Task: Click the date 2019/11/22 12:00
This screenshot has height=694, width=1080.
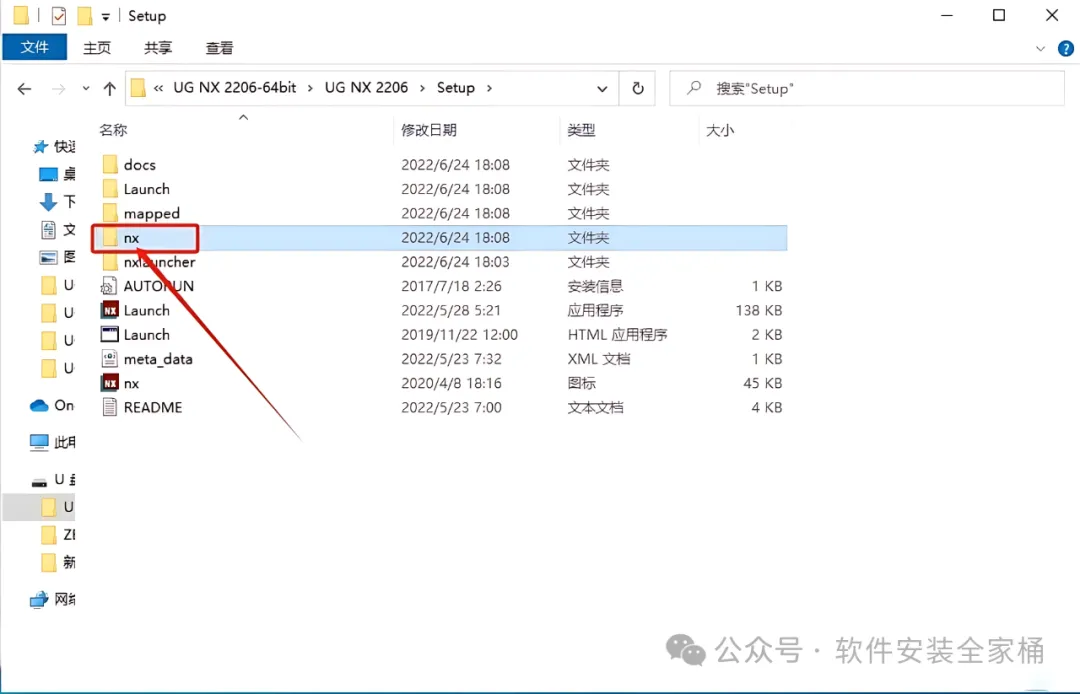Action: pos(459,335)
